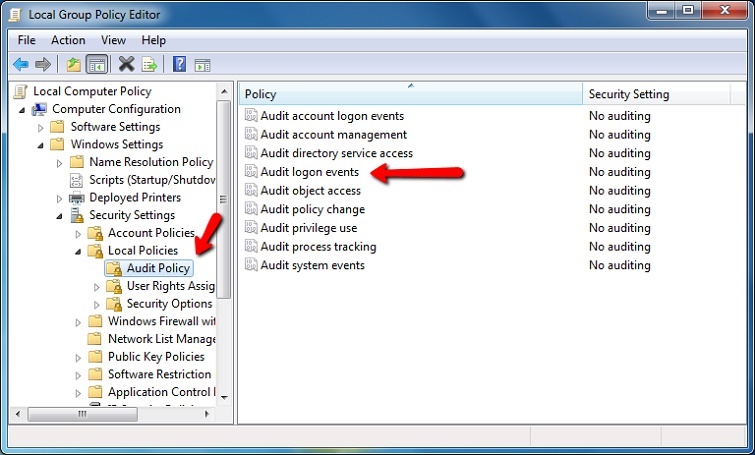Click the Forward arrow toolbar icon
Screen dimensions: 755x455
coord(43,65)
